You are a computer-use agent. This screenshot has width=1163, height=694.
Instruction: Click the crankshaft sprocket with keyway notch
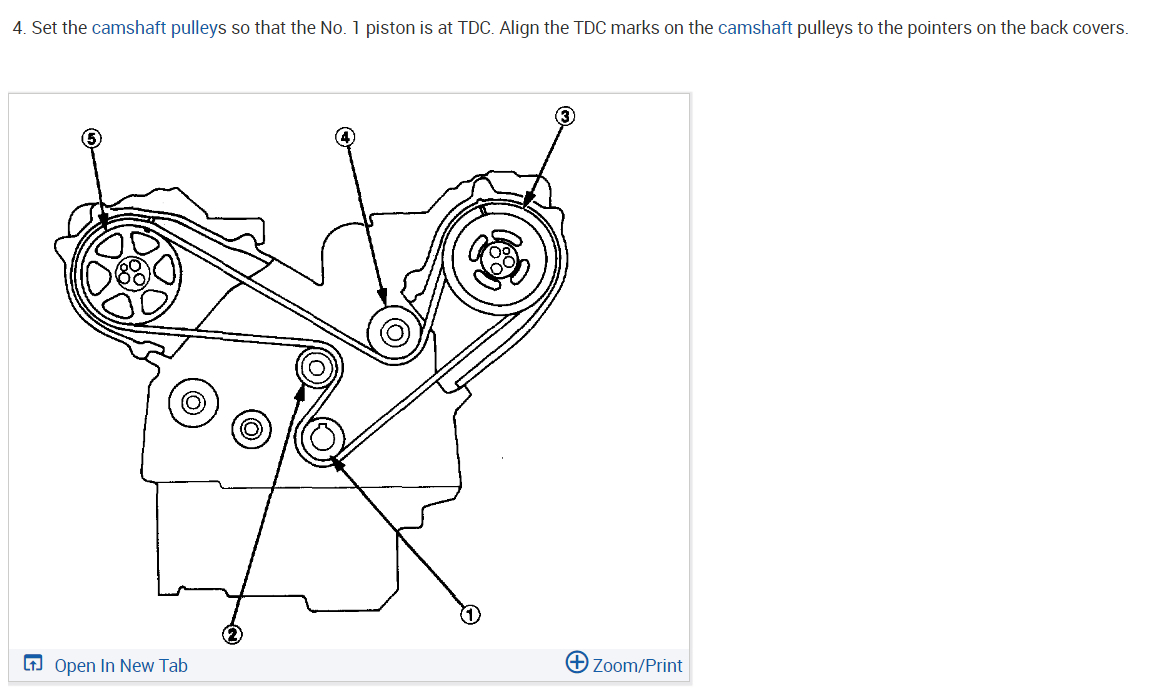321,439
